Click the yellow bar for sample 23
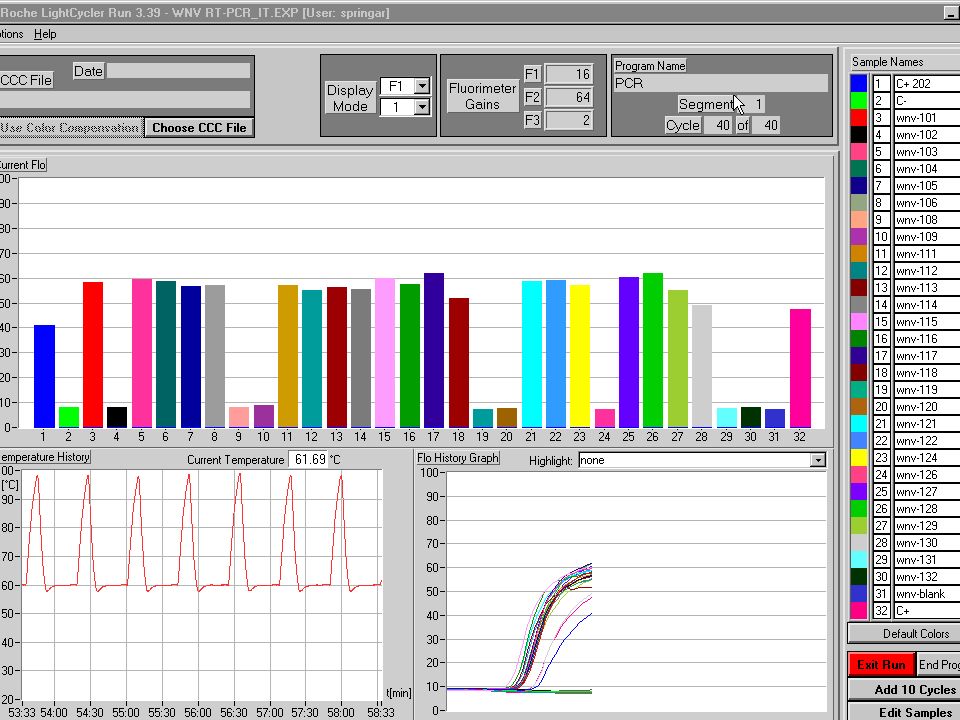The height and width of the screenshot is (720, 960). coord(580,356)
